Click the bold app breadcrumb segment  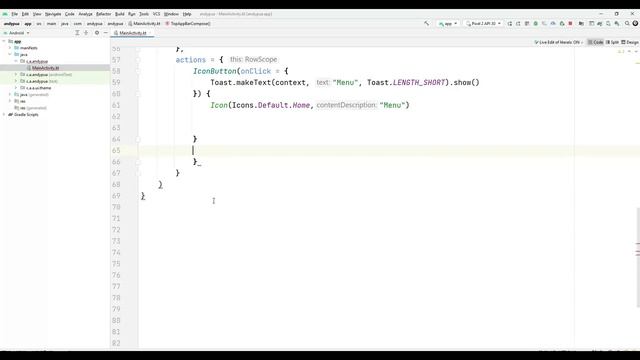point(28,24)
